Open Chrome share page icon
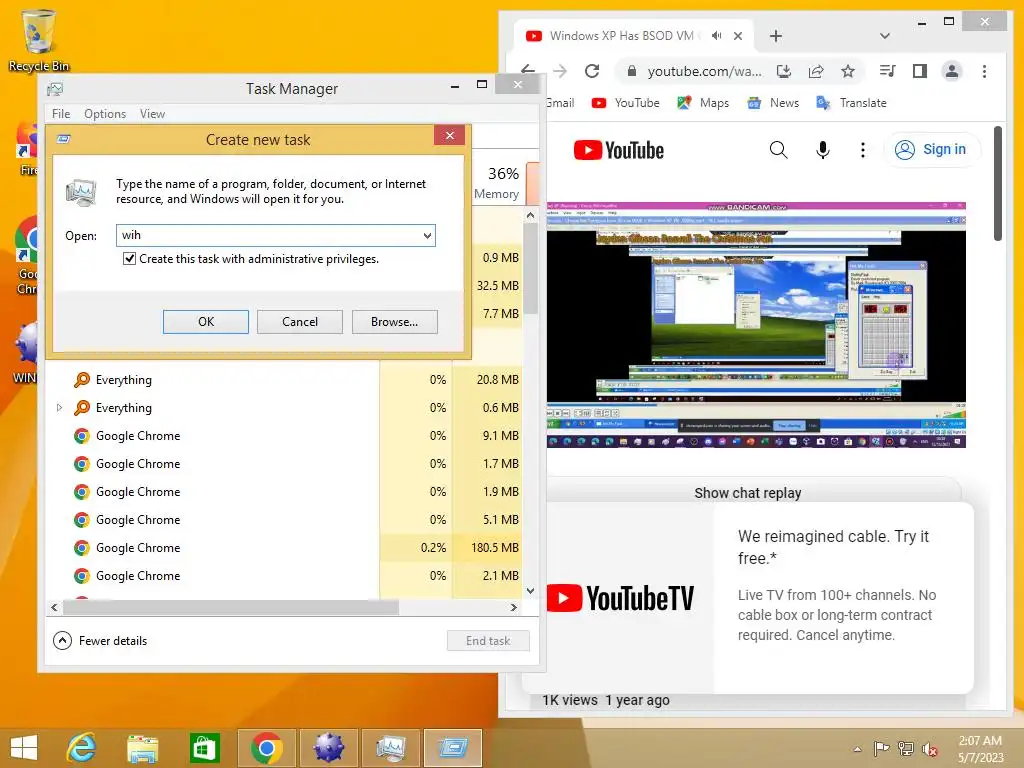 click(816, 71)
